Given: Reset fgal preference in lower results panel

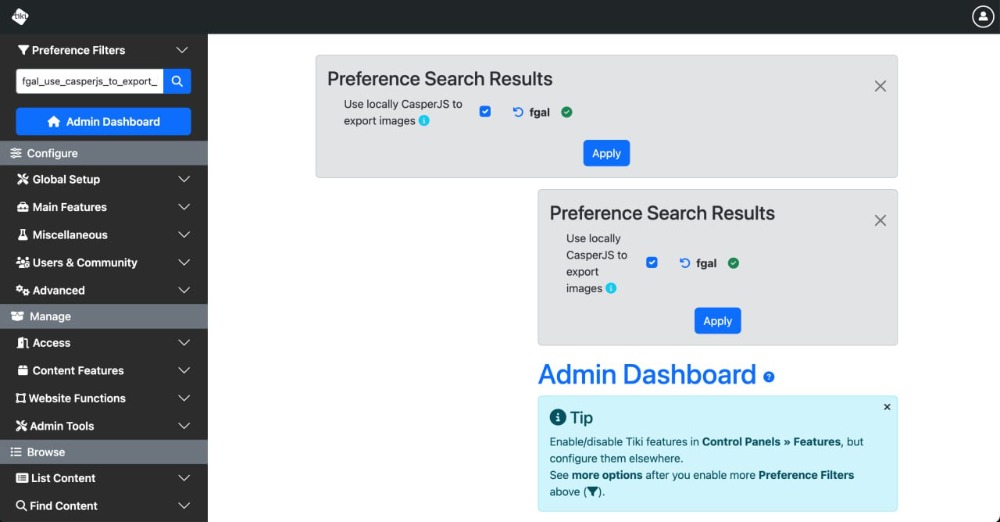Looking at the screenshot, I should [684, 263].
